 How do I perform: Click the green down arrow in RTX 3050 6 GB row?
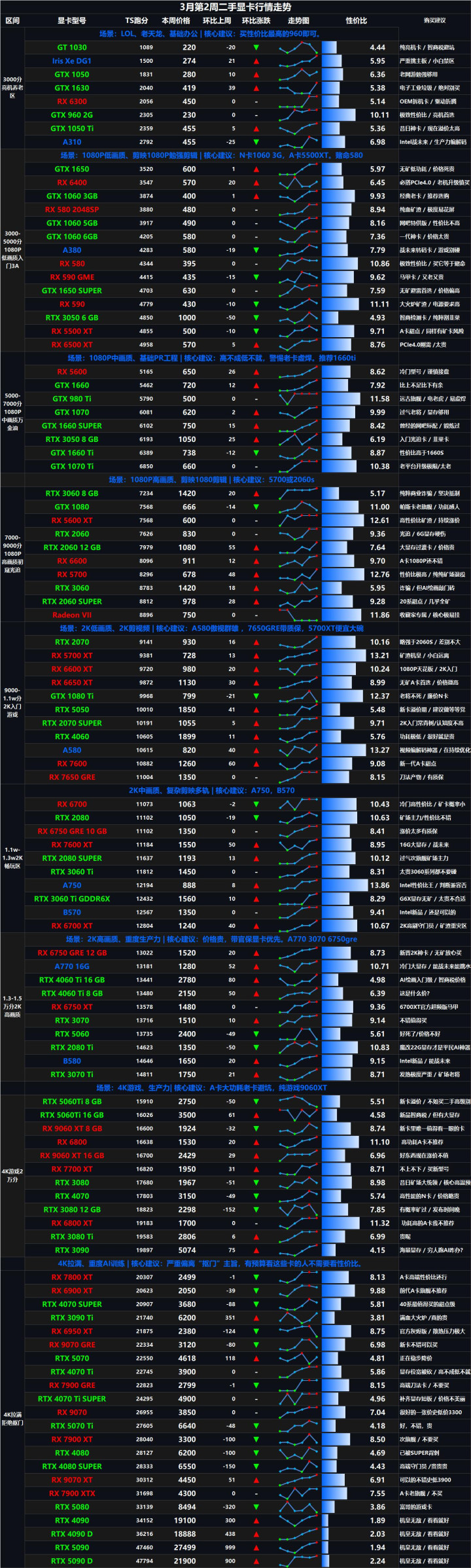click(x=256, y=318)
